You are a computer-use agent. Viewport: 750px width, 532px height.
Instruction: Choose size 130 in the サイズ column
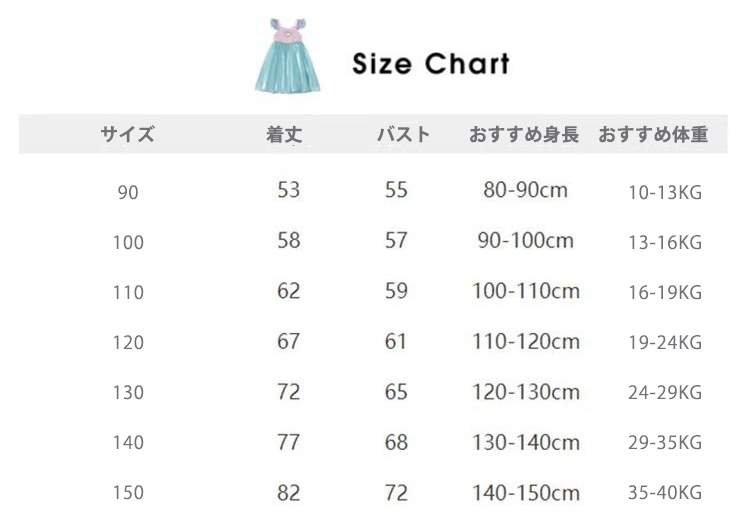(128, 393)
